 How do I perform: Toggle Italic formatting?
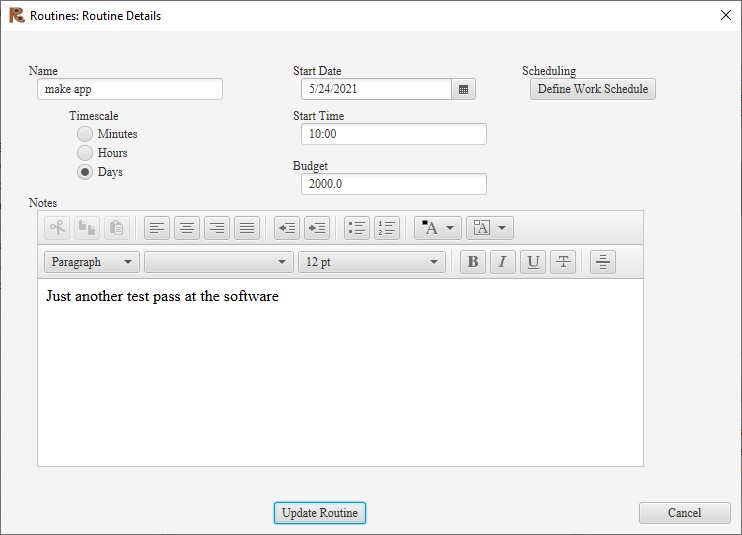pos(503,262)
